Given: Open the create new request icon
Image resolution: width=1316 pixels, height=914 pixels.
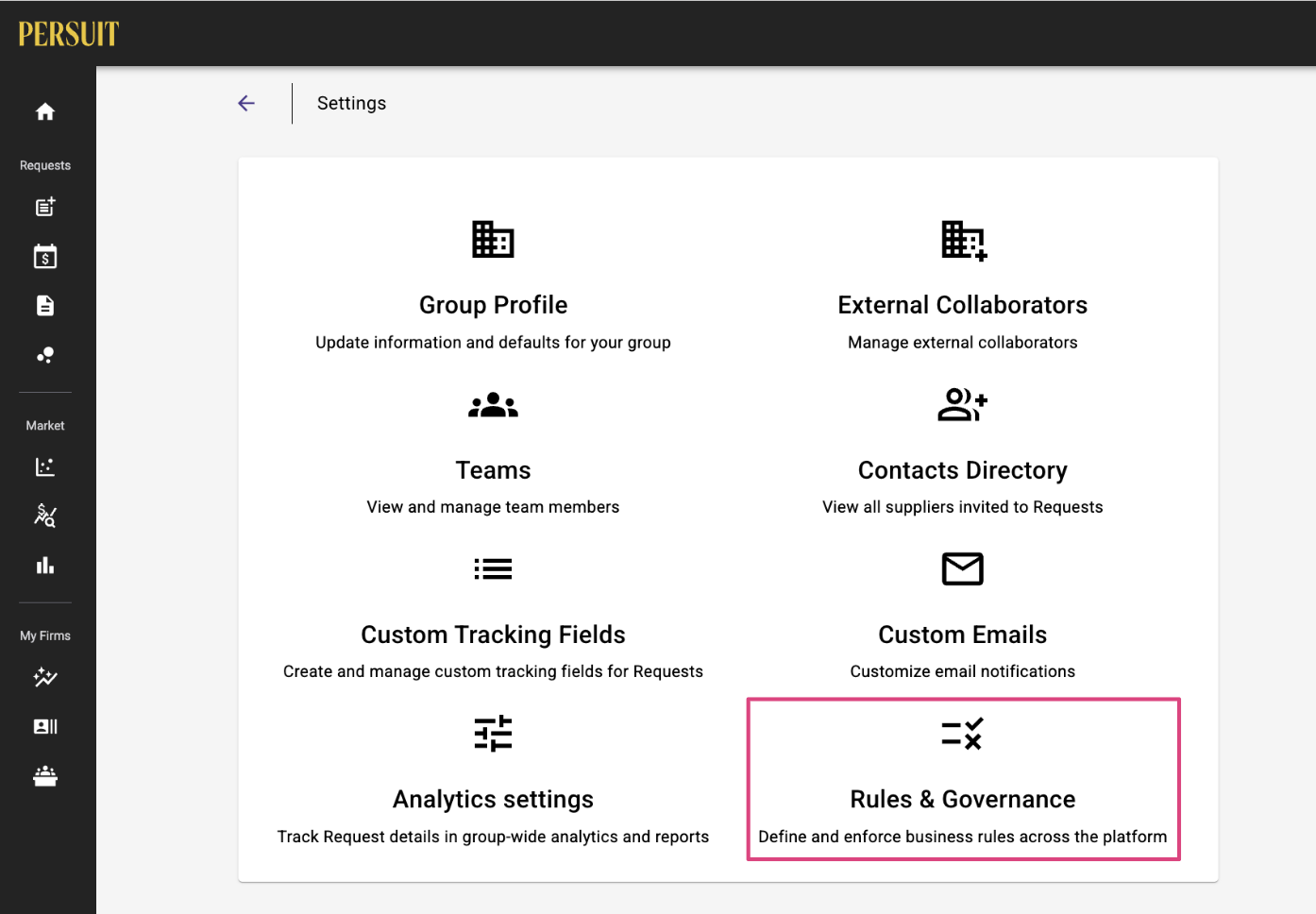Looking at the screenshot, I should coord(45,207).
